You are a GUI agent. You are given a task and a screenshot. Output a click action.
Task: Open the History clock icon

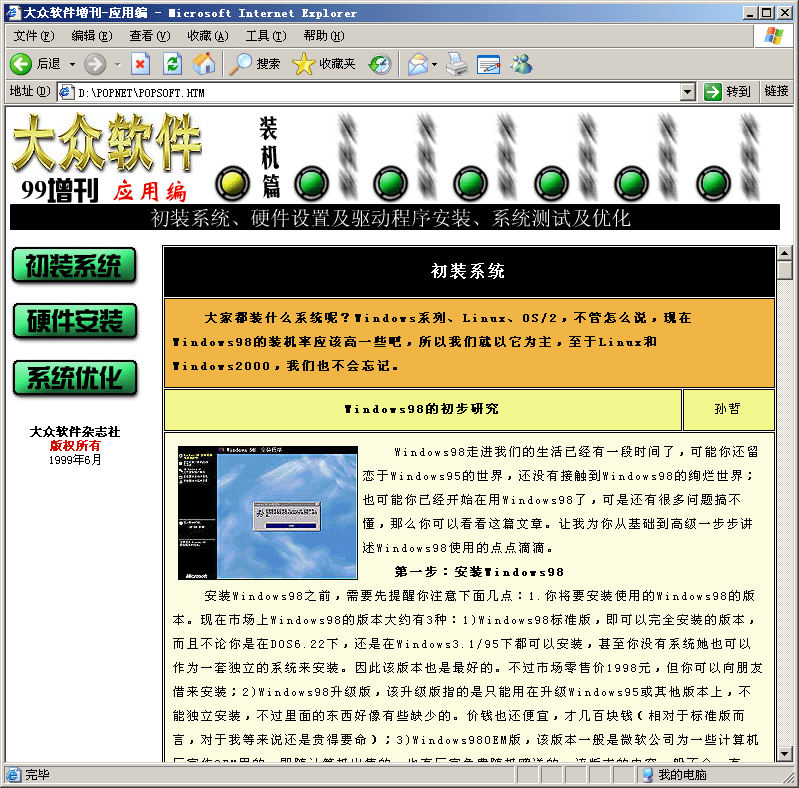point(380,64)
